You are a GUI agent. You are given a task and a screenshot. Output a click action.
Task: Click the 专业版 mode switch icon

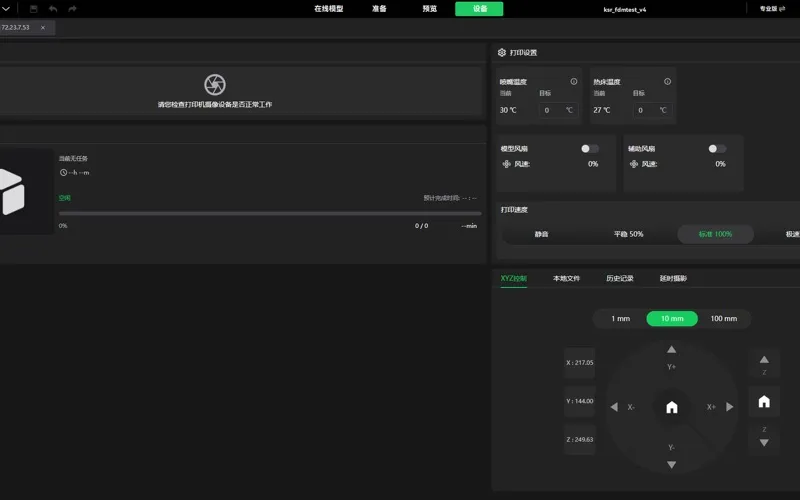click(782, 9)
